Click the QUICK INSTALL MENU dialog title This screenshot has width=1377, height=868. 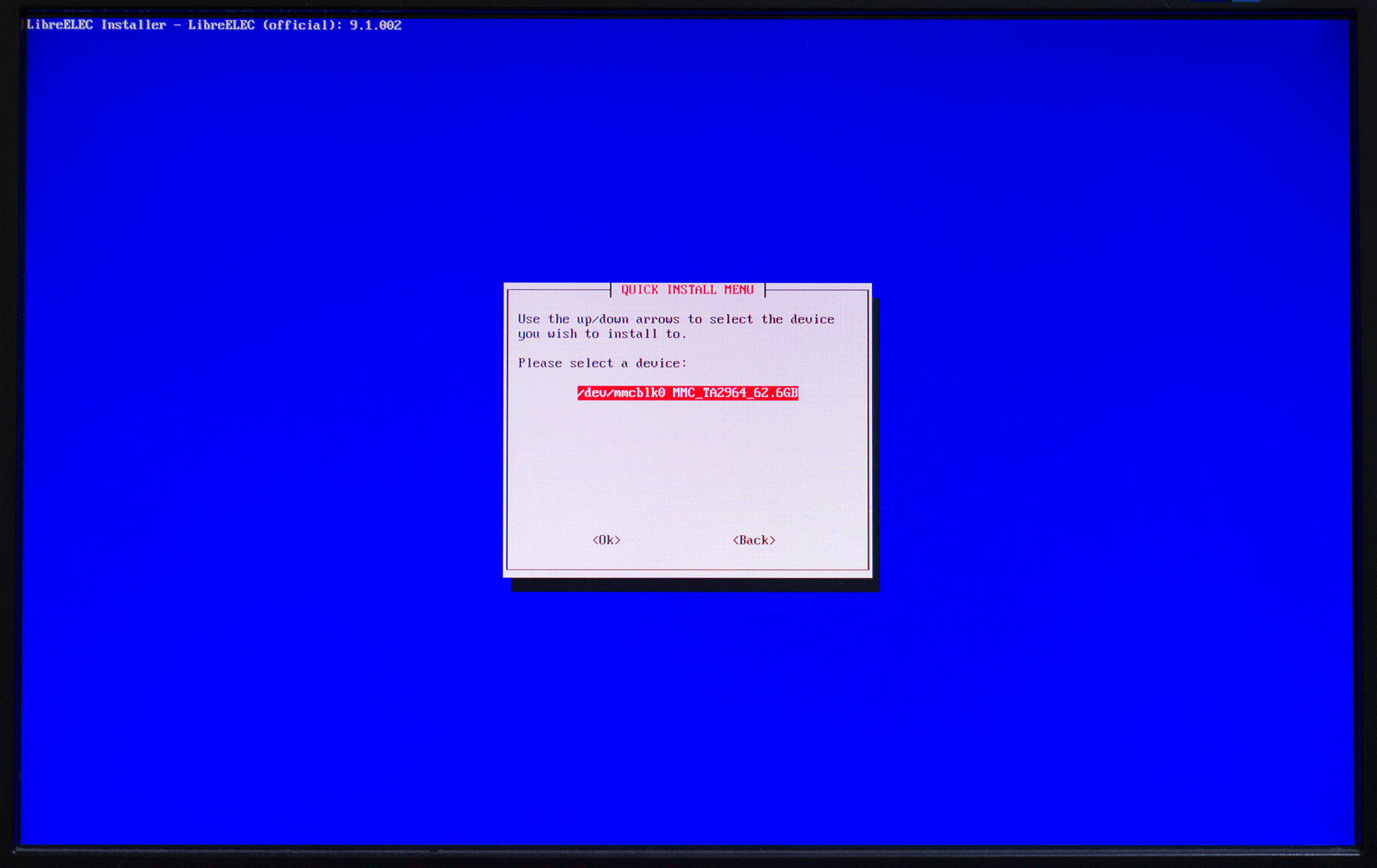pos(687,290)
